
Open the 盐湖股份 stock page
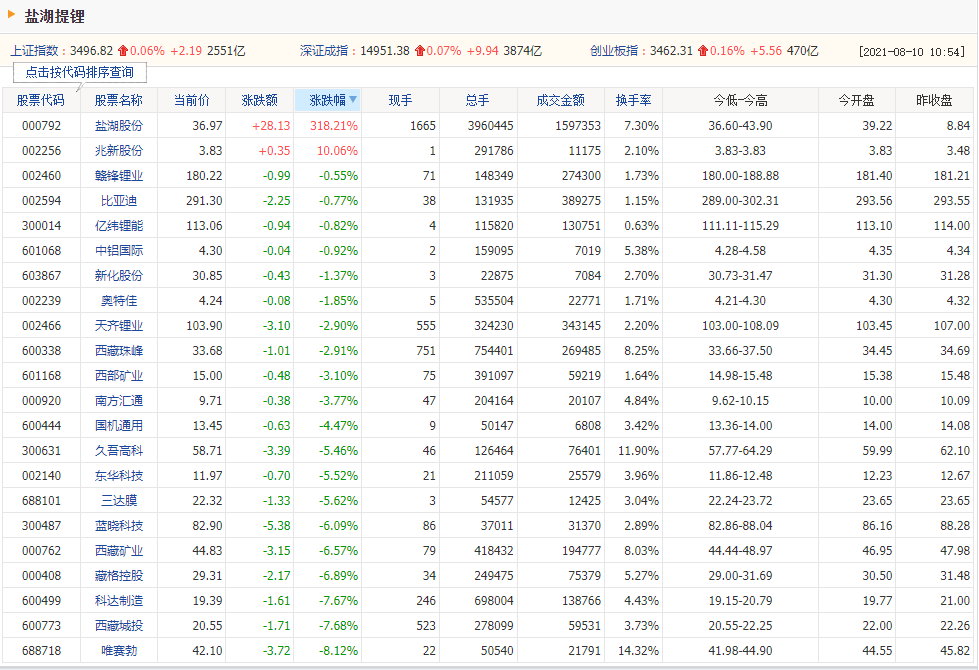point(119,126)
